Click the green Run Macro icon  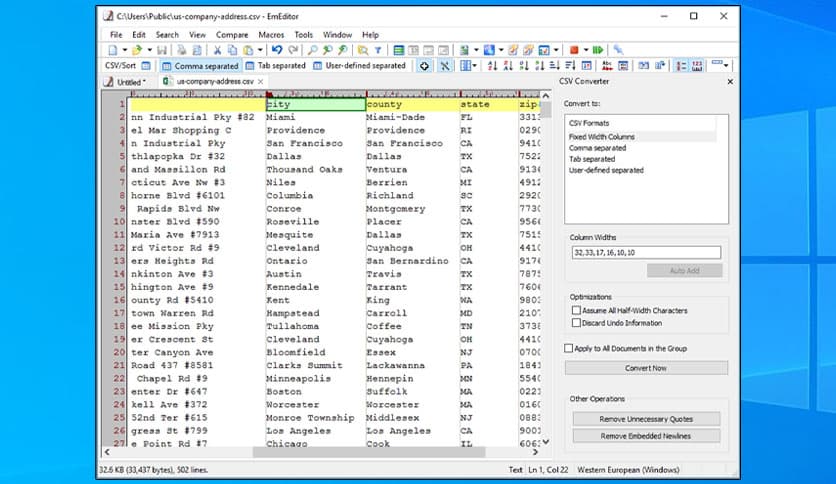(x=597, y=50)
